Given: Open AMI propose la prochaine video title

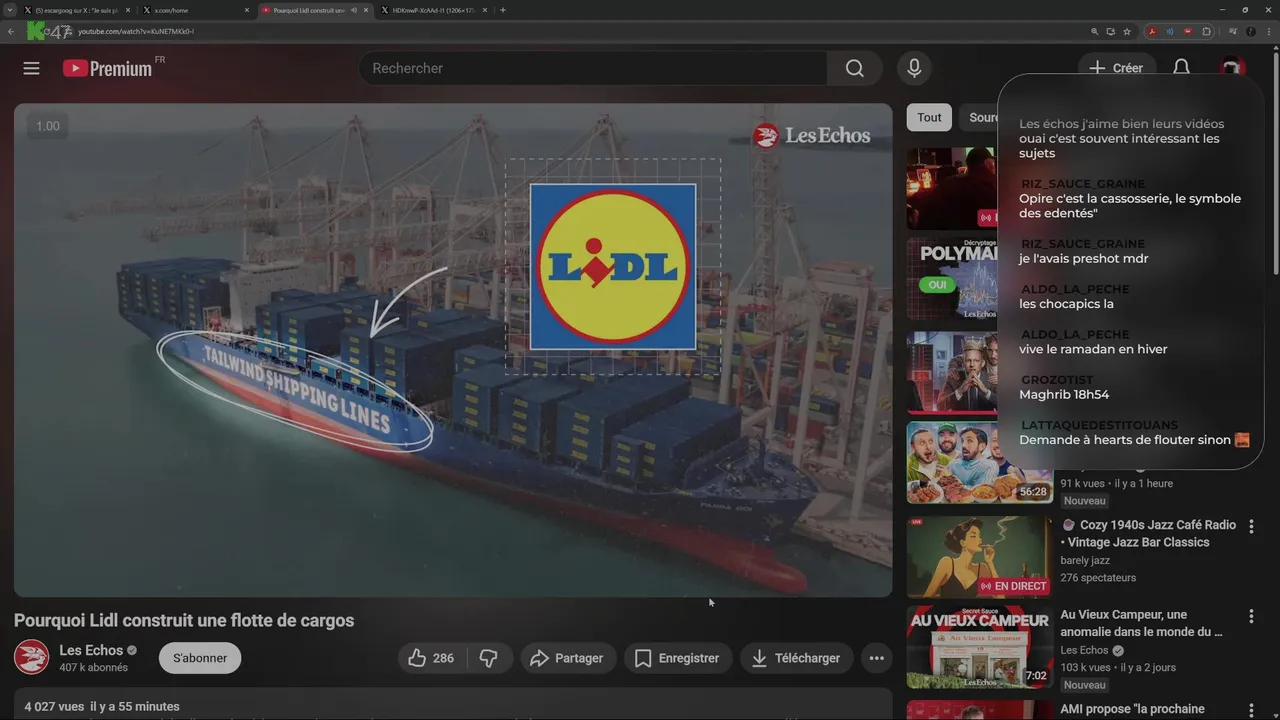Looking at the screenshot, I should [1132, 709].
